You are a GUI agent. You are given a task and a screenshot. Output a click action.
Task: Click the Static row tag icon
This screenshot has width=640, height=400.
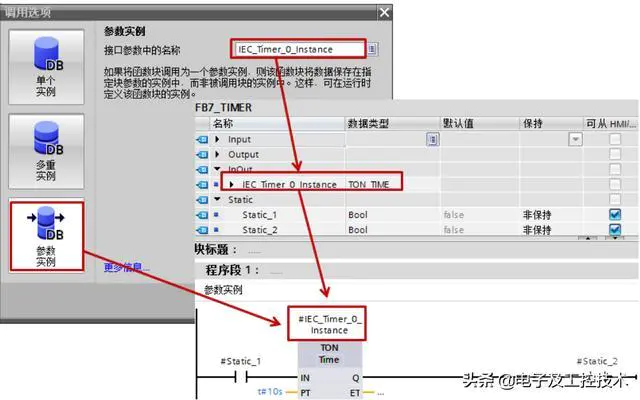click(202, 200)
